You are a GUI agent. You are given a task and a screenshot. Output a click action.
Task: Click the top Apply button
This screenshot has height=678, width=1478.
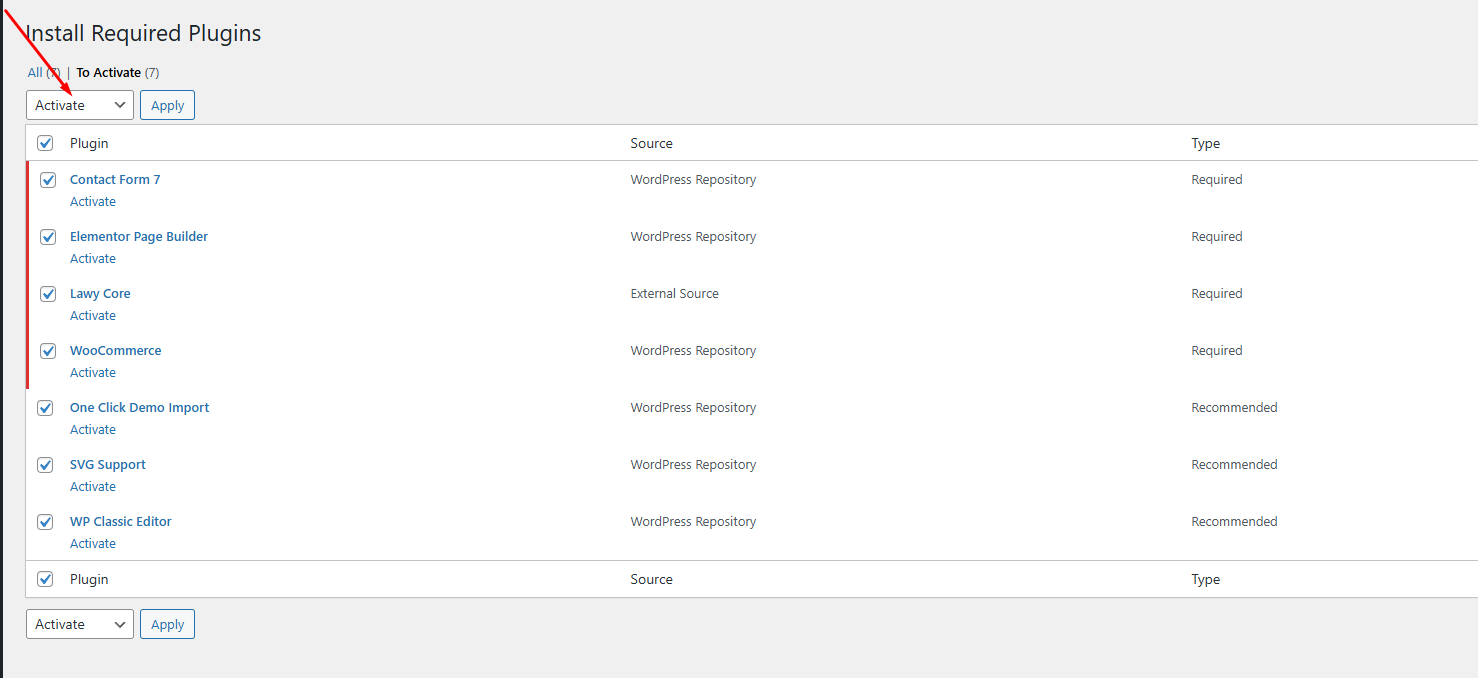click(x=167, y=105)
